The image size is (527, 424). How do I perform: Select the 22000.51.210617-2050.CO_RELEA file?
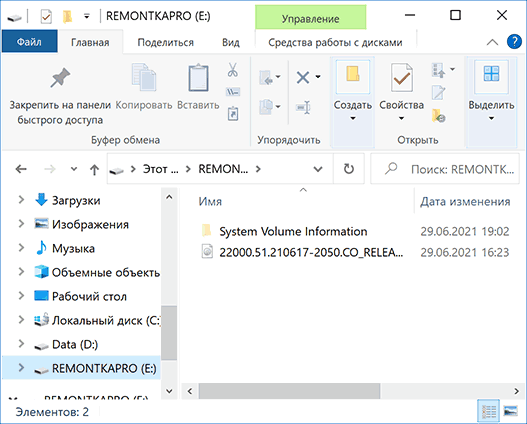311,252
